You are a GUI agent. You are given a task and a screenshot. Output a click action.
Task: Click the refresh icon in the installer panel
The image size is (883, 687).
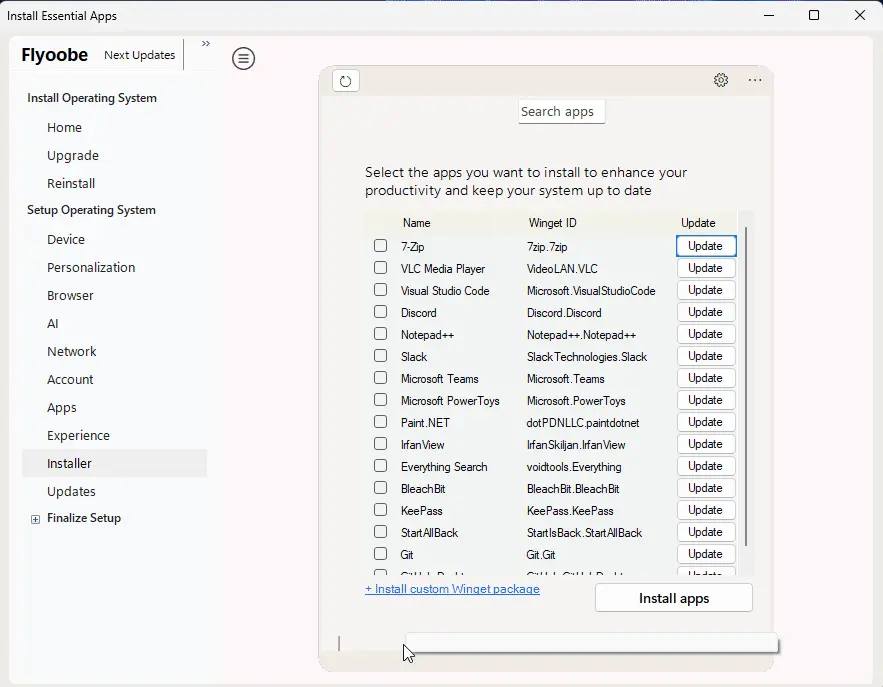pos(346,81)
